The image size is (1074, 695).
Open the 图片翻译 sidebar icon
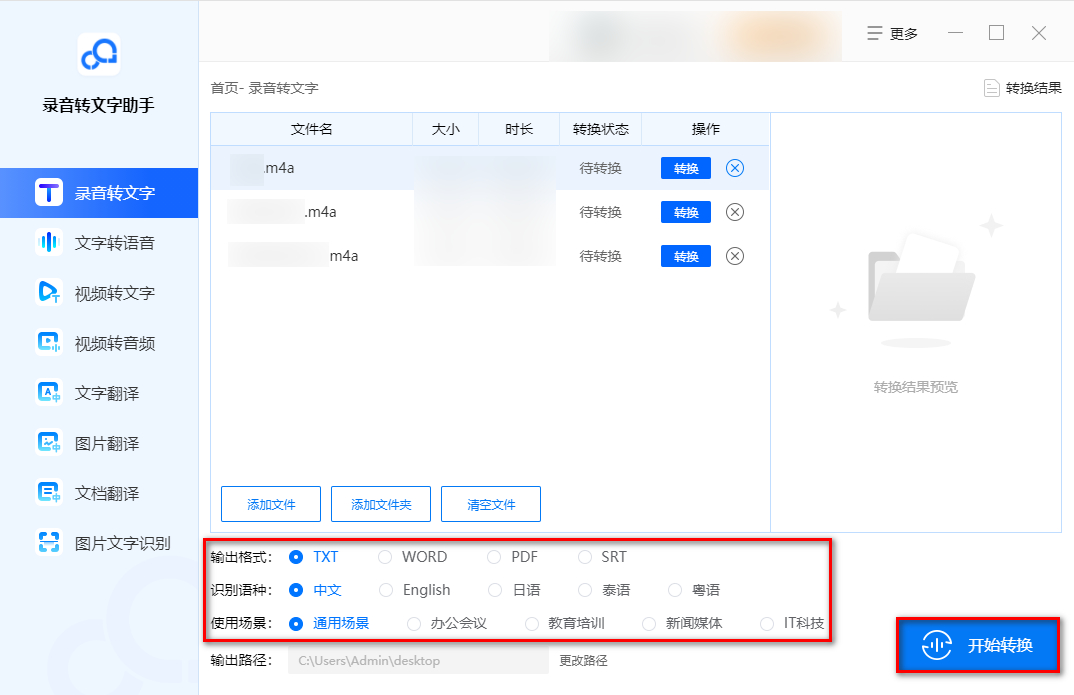click(x=49, y=443)
